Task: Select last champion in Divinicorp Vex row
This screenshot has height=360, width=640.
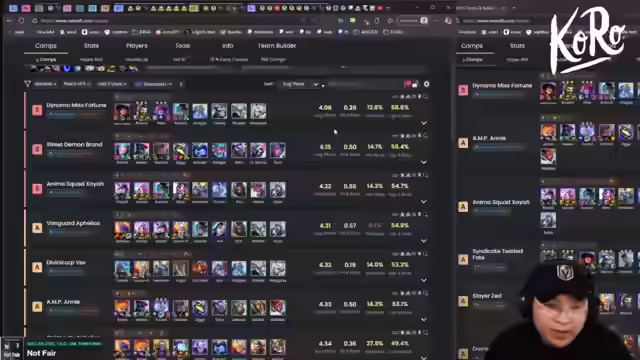Action: click(x=278, y=269)
